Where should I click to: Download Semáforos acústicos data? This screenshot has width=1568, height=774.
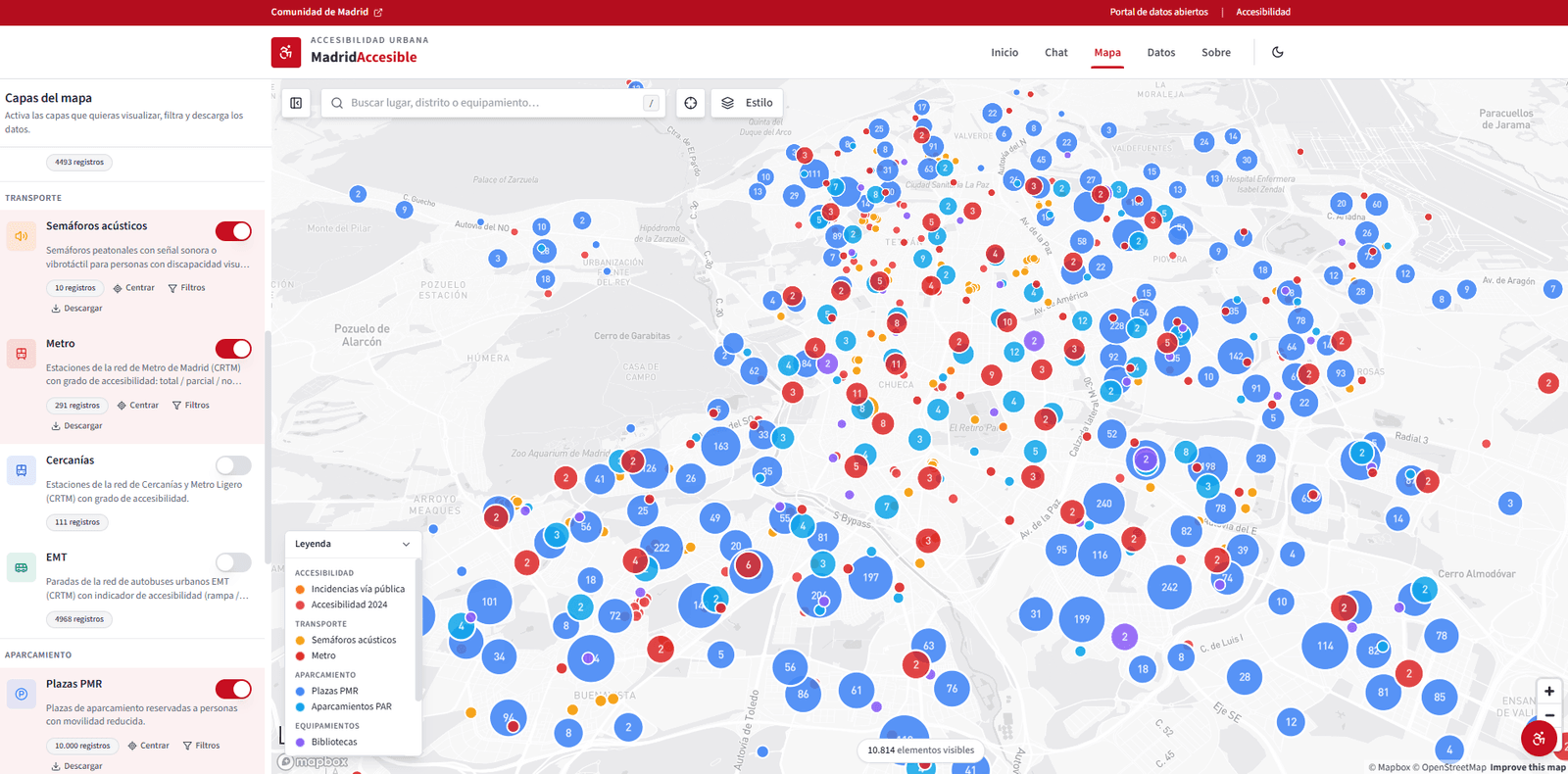(76, 309)
